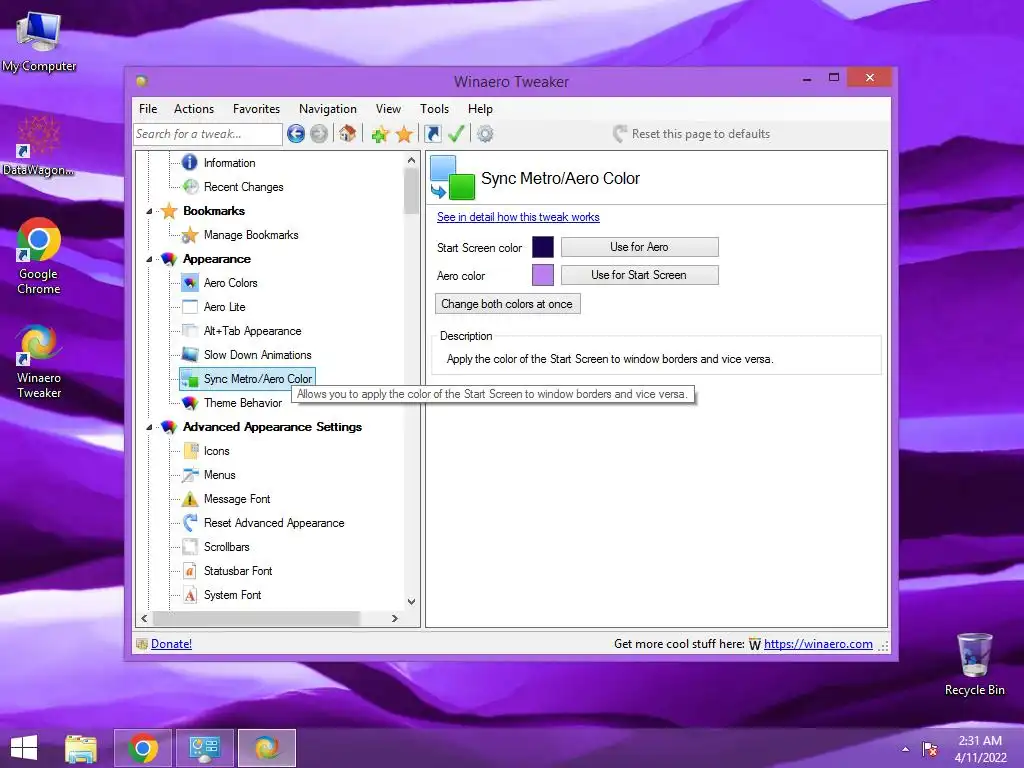Click the tree's vertical scrollbar down arrow
The height and width of the screenshot is (768, 1024).
(411, 601)
